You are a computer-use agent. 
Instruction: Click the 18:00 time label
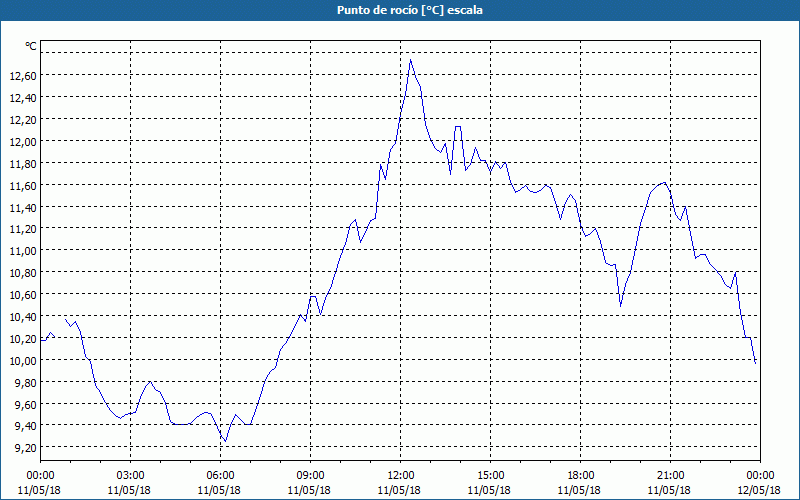point(580,475)
